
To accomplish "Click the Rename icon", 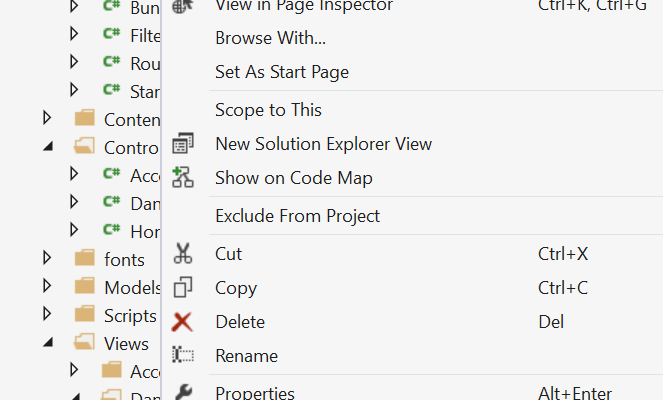I will click(183, 356).
